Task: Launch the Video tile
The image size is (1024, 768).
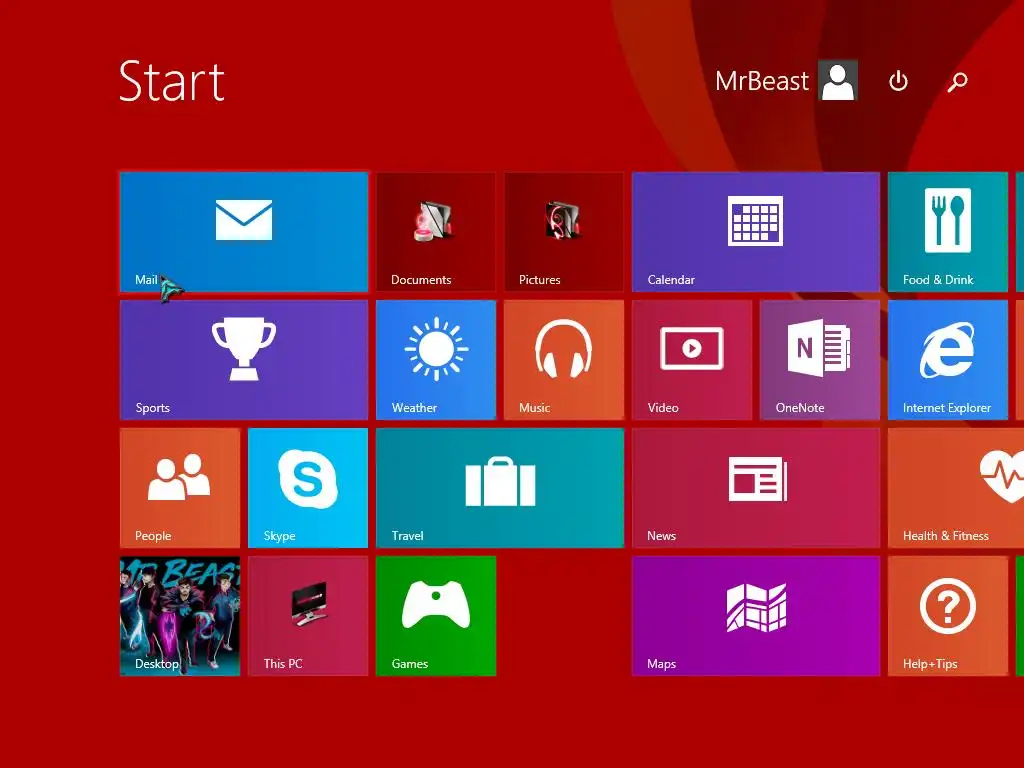Action: click(x=692, y=360)
